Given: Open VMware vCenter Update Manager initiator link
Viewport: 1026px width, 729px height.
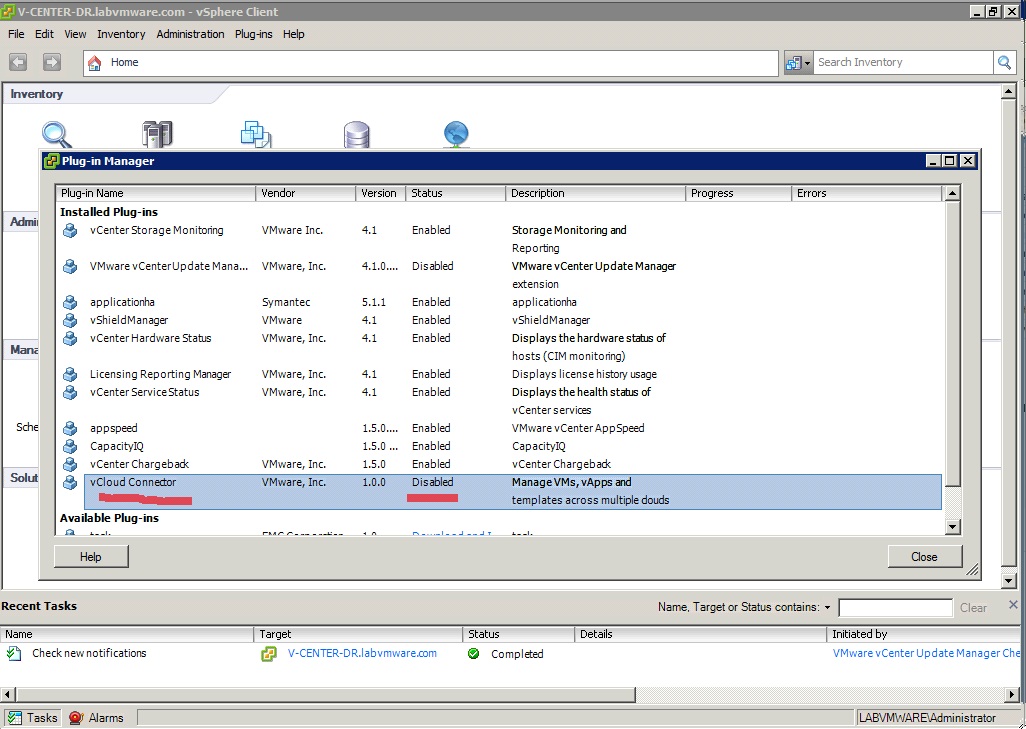Looking at the screenshot, I should click(x=926, y=653).
